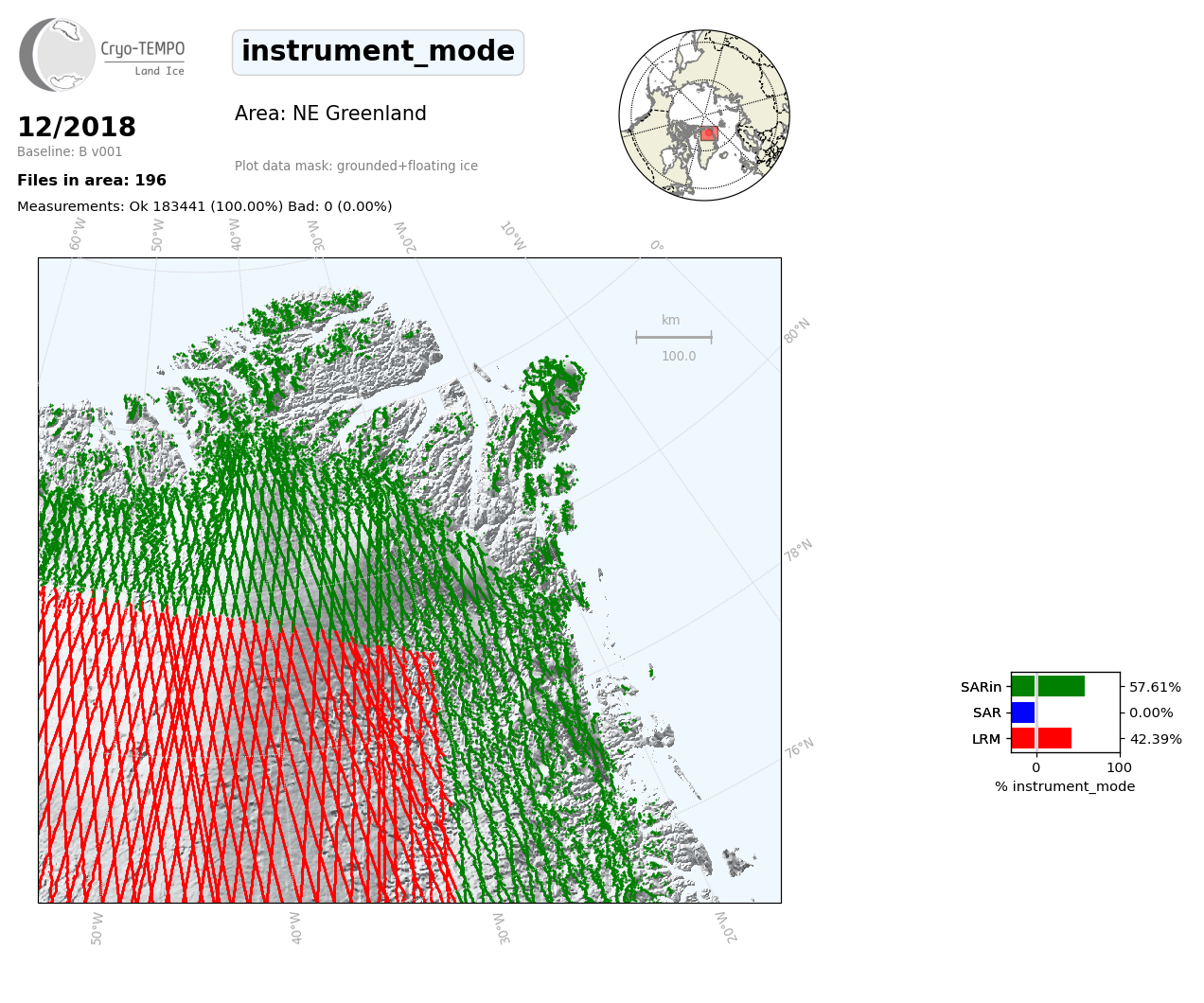Image resolution: width=1204 pixels, height=1003 pixels.
Task: Click the 42.39% value
Action: (1156, 739)
